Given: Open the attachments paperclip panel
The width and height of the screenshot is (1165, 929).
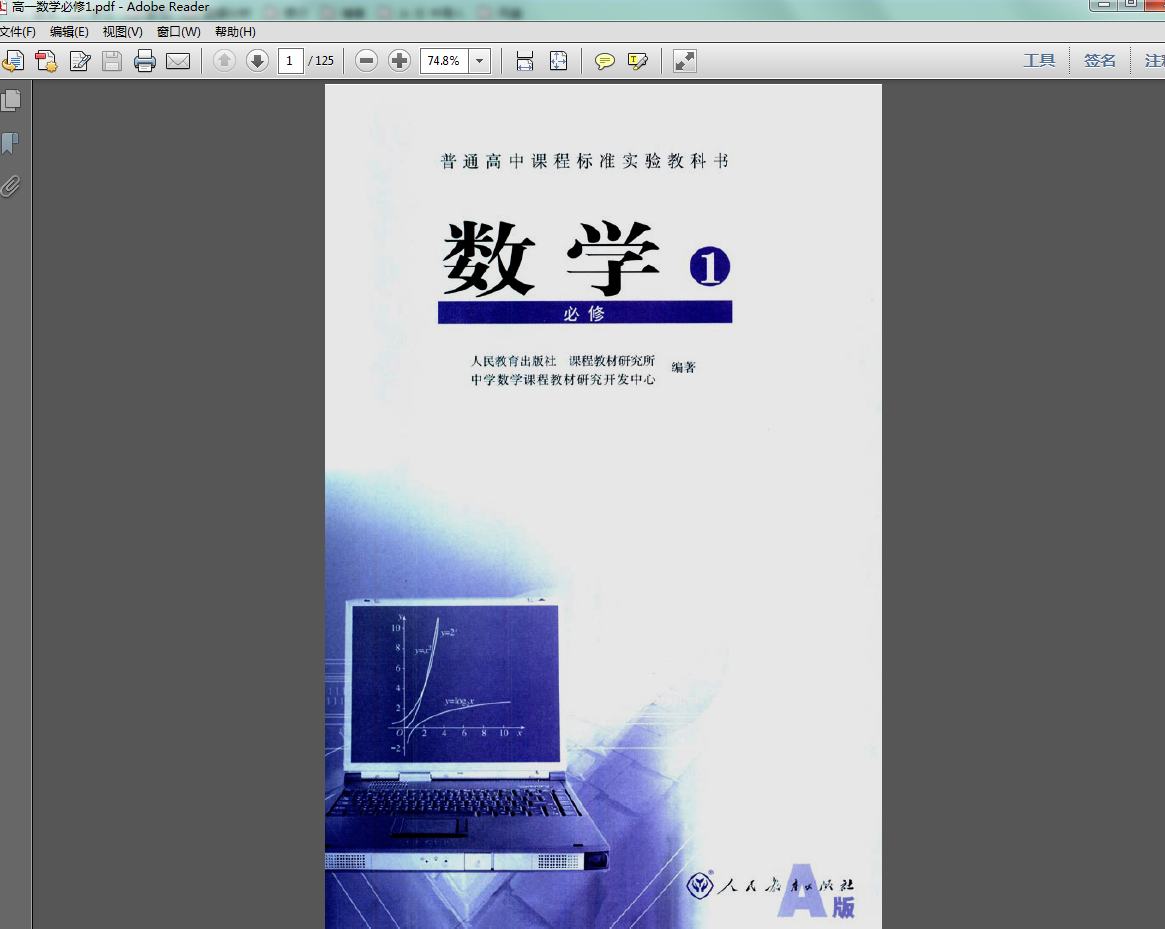Looking at the screenshot, I should point(10,186).
